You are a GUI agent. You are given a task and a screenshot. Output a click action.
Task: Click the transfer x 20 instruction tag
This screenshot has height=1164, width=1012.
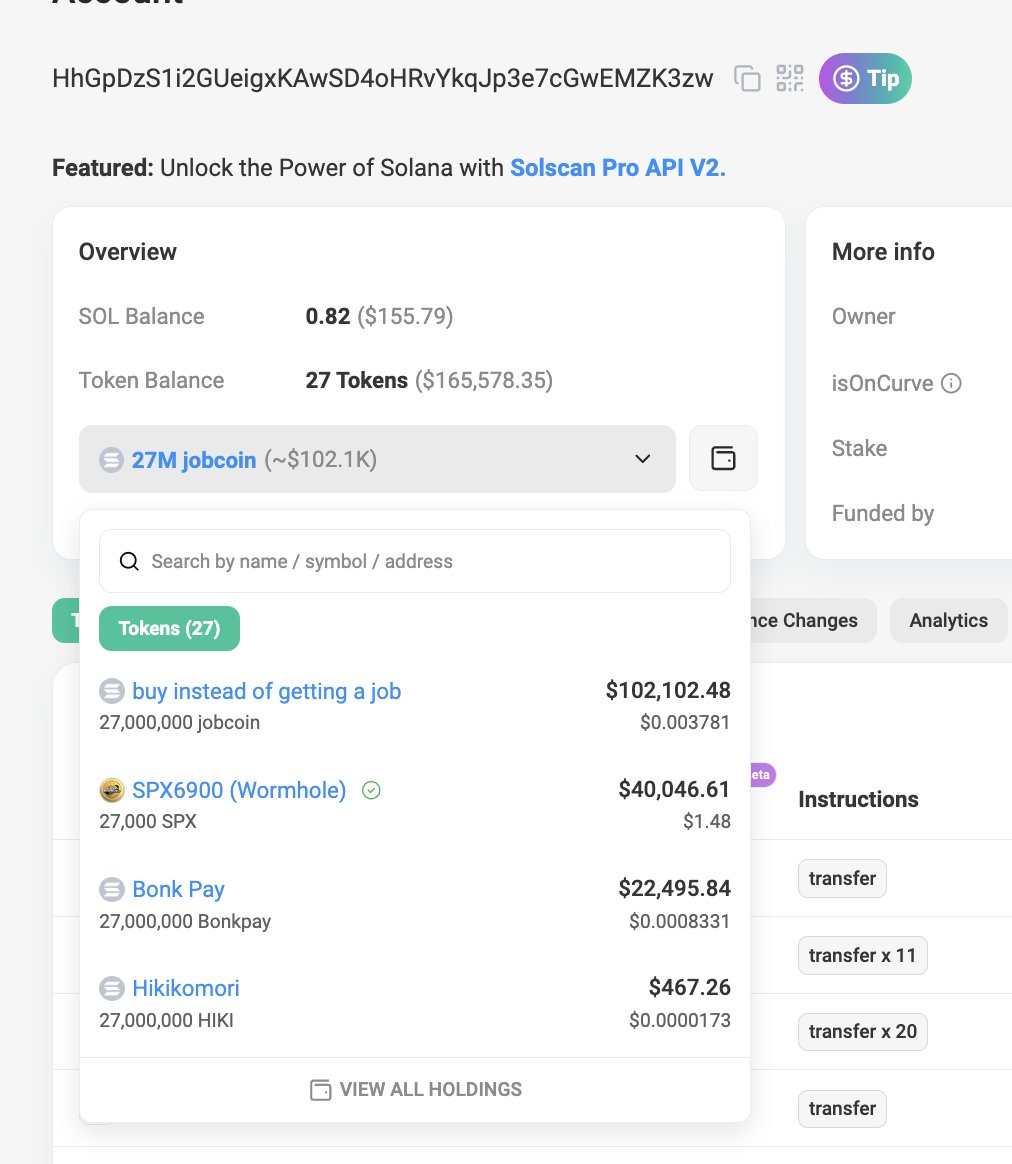pos(862,1032)
